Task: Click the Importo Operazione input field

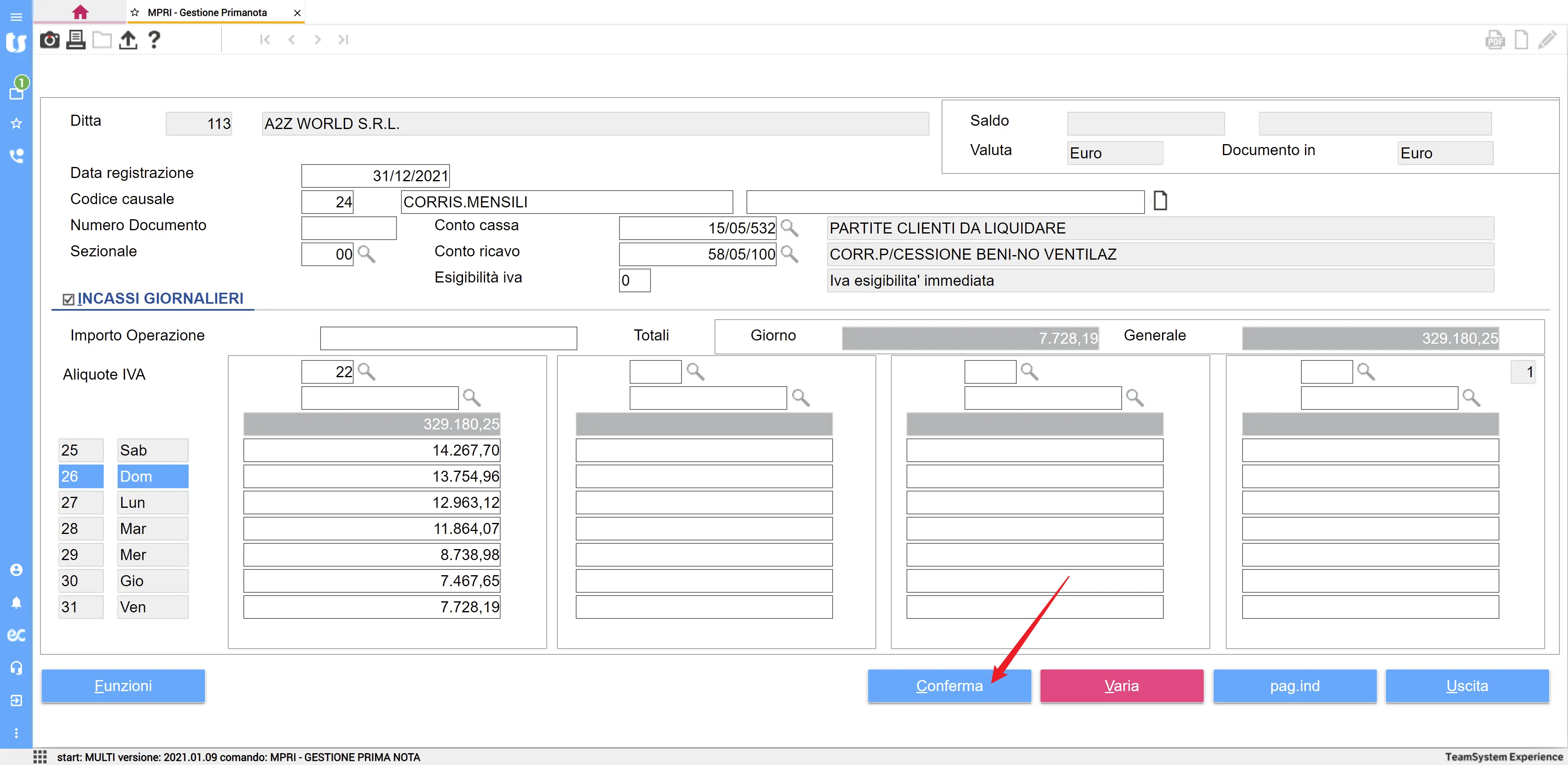Action: tap(448, 338)
